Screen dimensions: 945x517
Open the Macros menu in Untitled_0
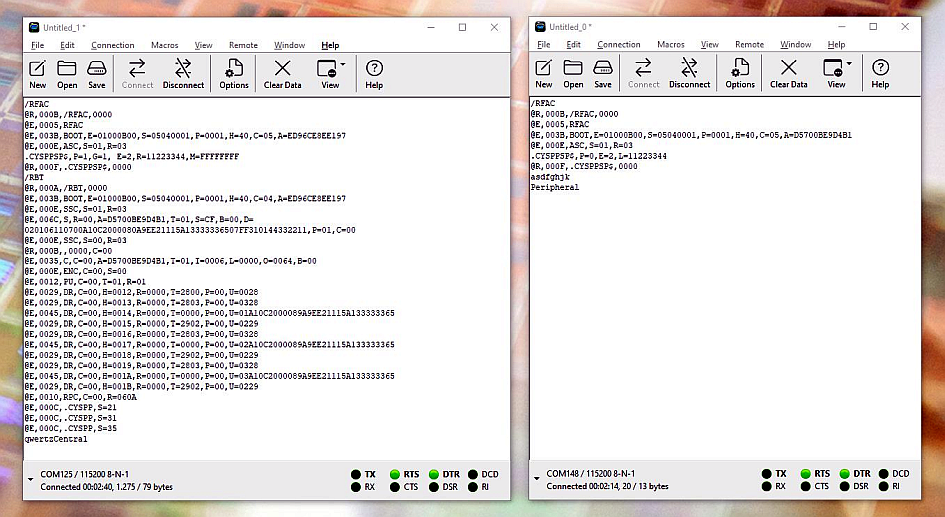point(670,45)
